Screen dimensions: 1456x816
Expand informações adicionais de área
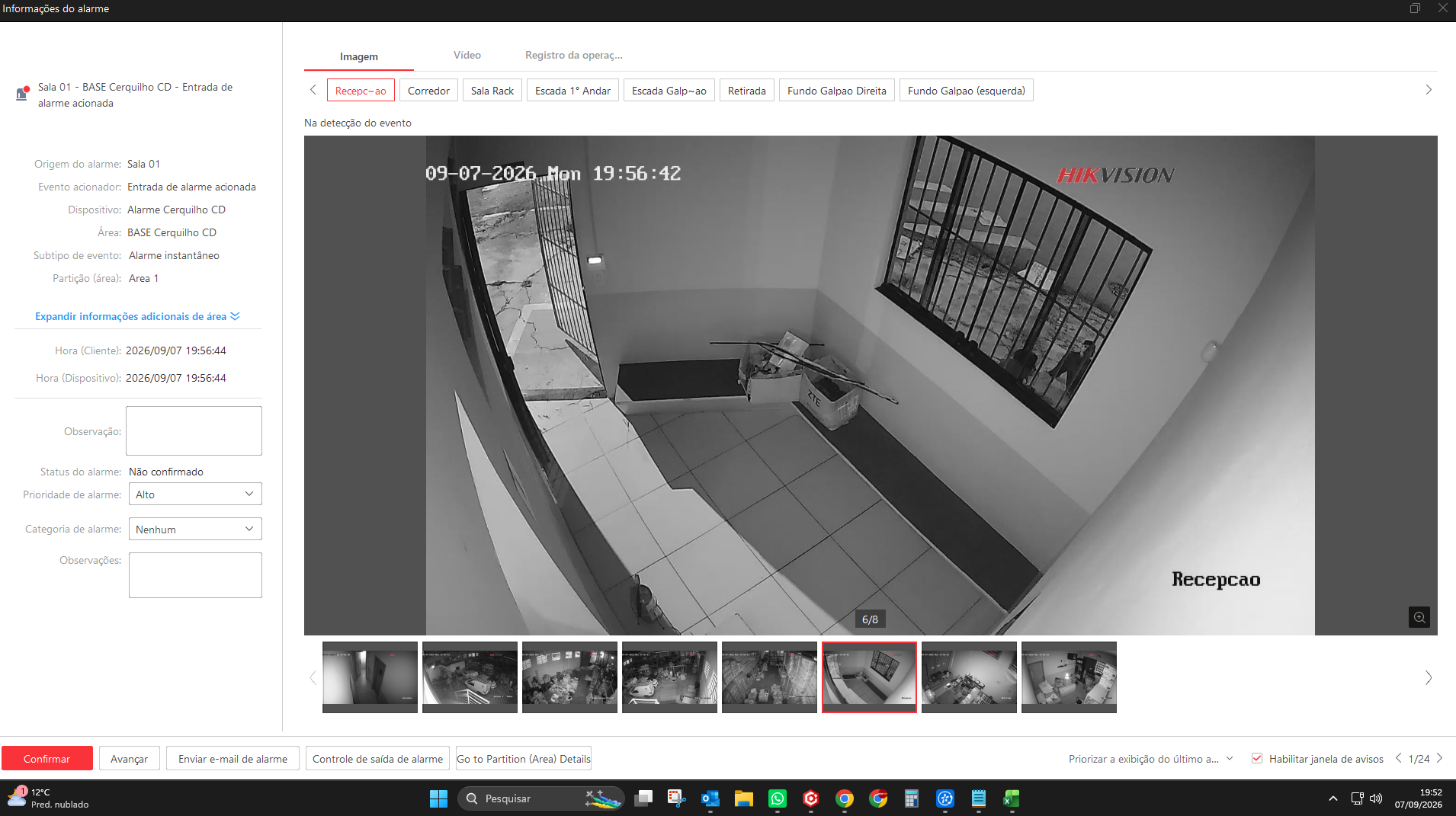click(x=137, y=316)
